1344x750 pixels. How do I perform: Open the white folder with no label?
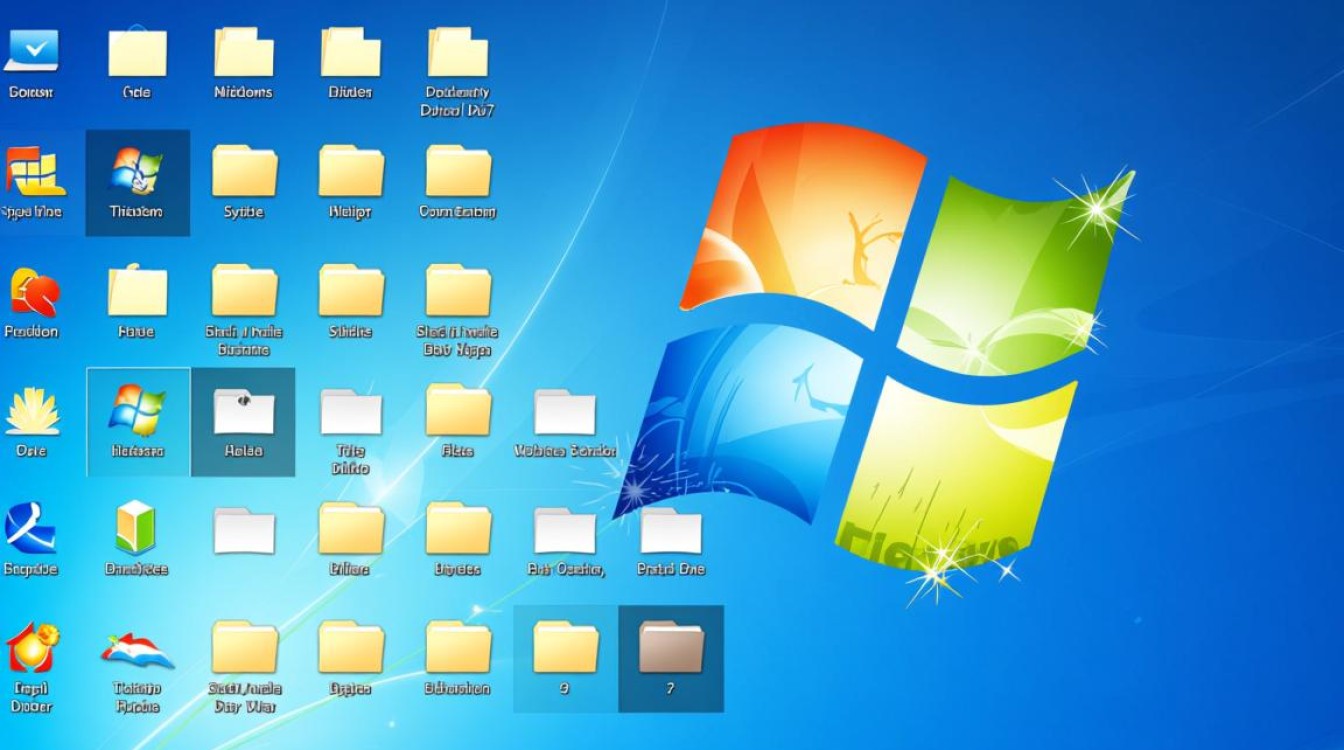tap(244, 530)
